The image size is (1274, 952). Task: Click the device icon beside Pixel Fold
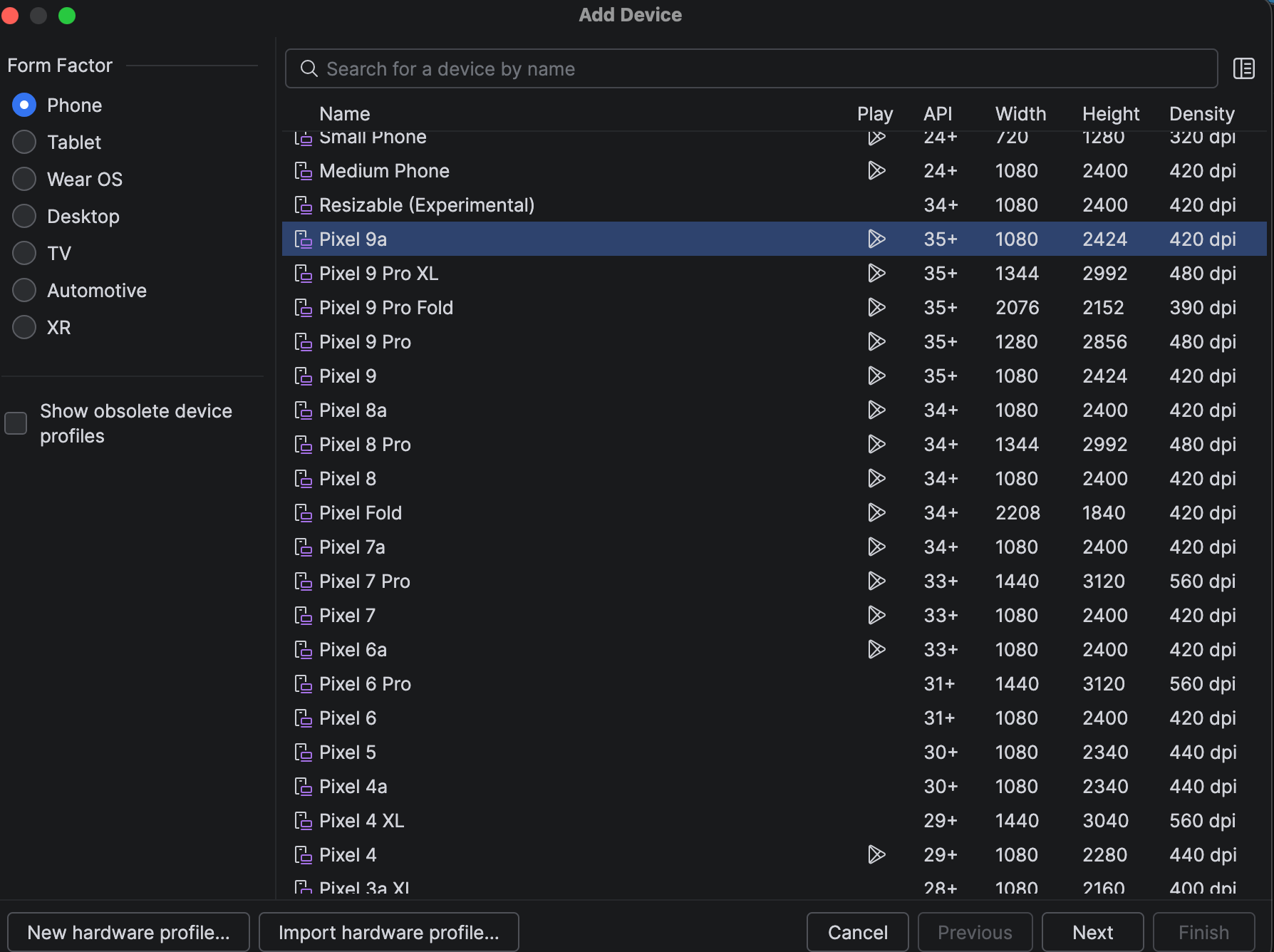coord(304,513)
